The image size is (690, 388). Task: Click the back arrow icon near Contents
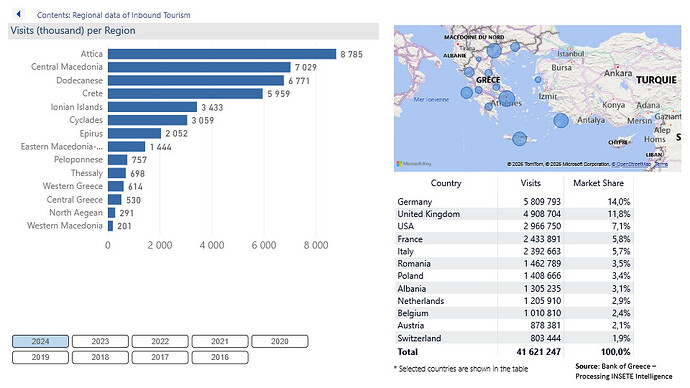pos(18,14)
